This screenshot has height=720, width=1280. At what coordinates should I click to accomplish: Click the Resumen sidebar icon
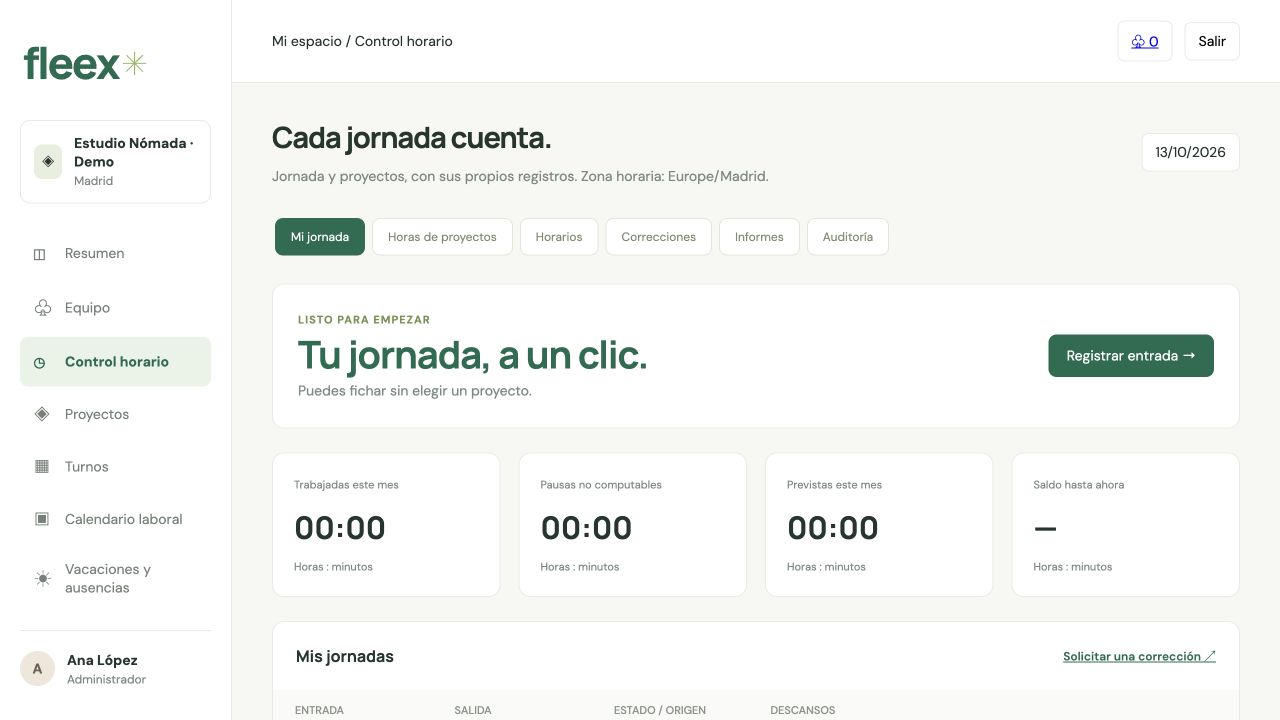coord(40,254)
